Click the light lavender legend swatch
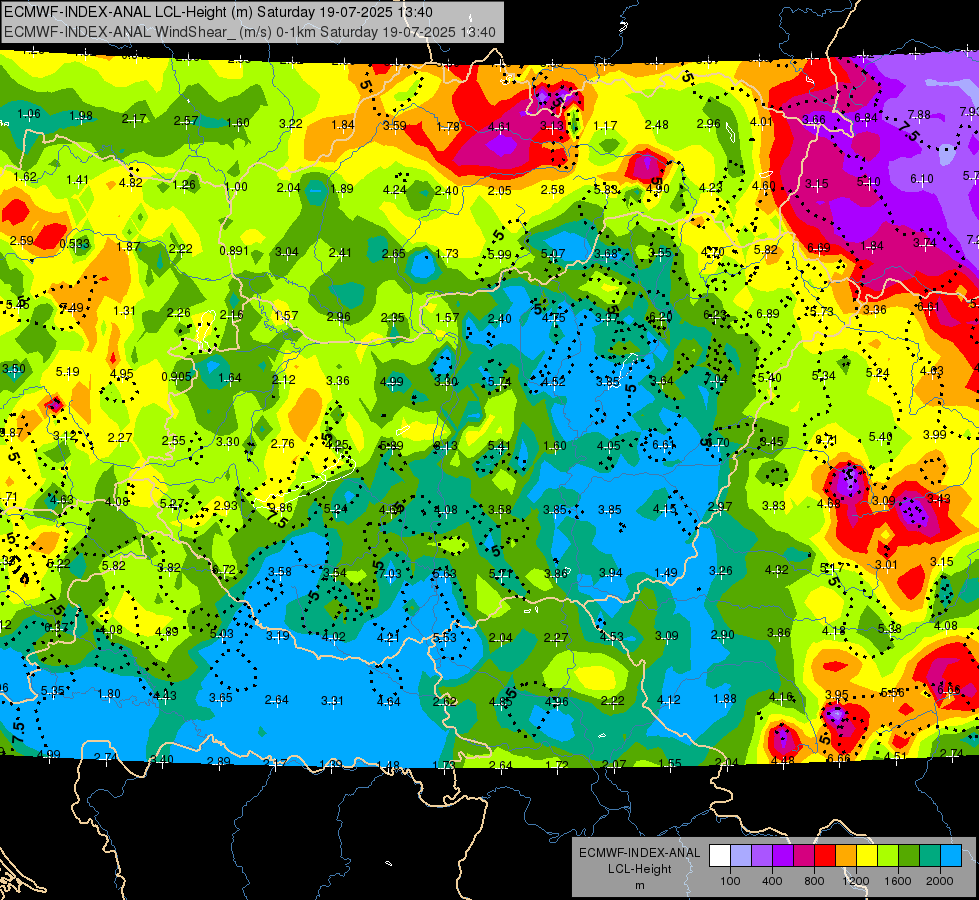 tap(741, 855)
